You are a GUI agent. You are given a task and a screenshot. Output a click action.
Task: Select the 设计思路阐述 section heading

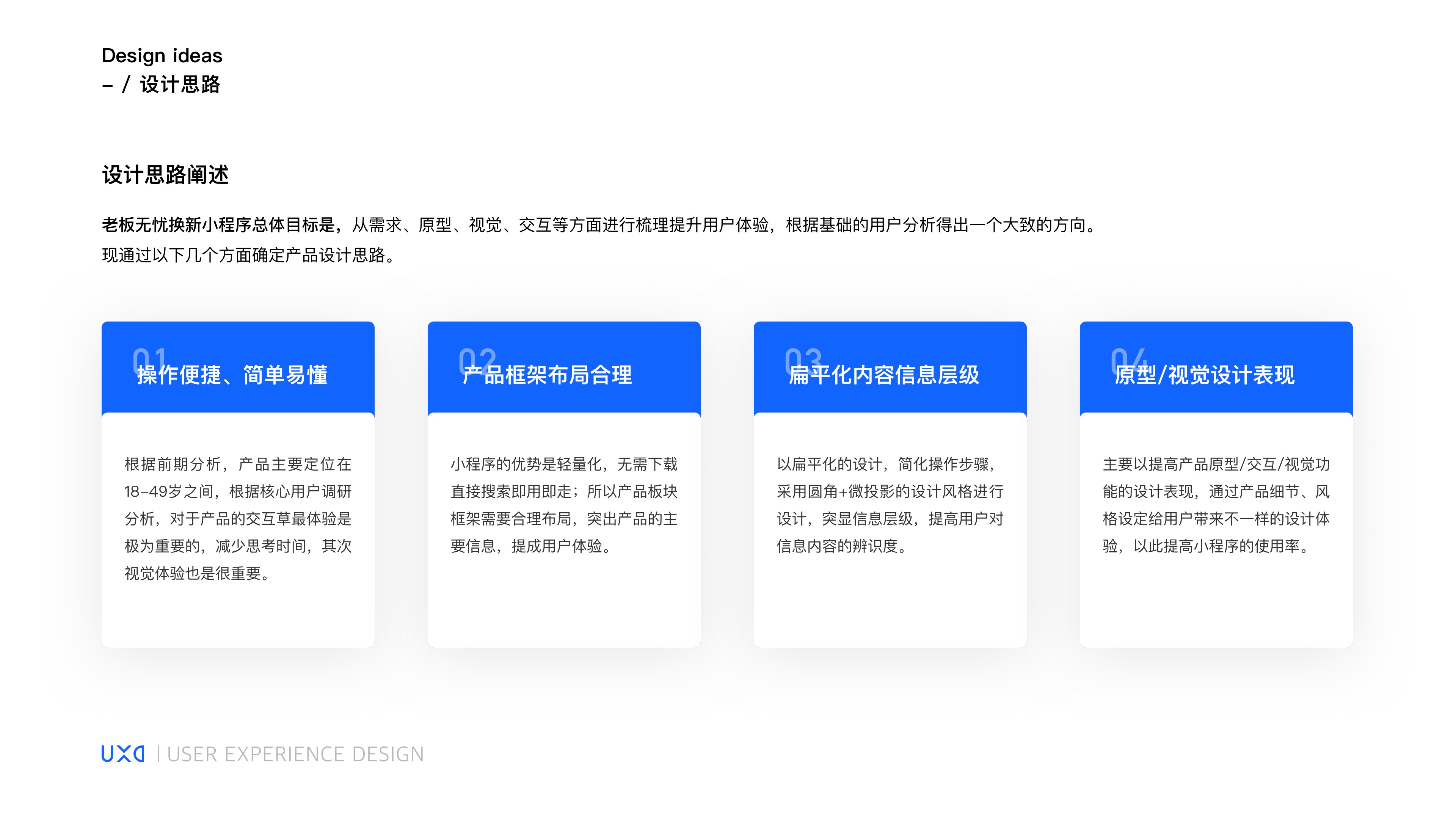[165, 175]
